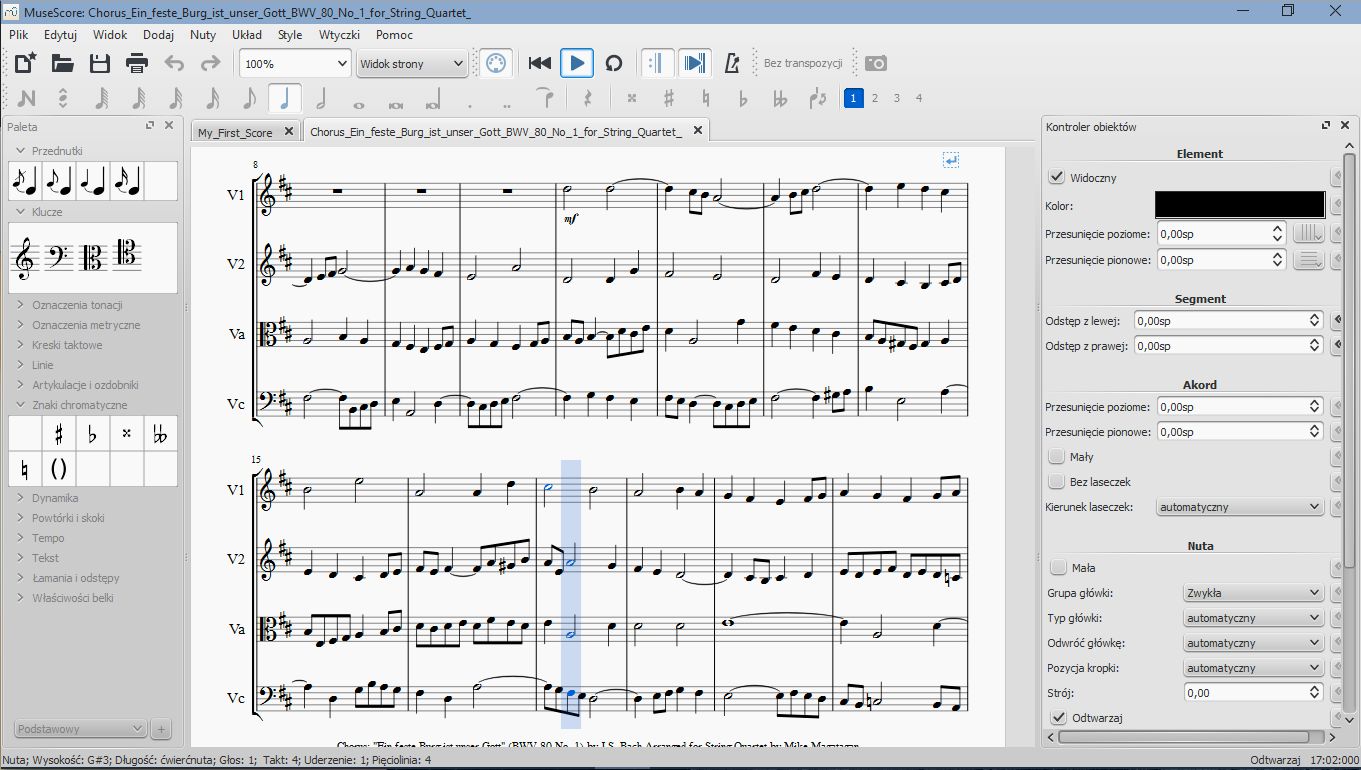Open the Edytuj menu
The height and width of the screenshot is (770, 1361).
coord(60,34)
